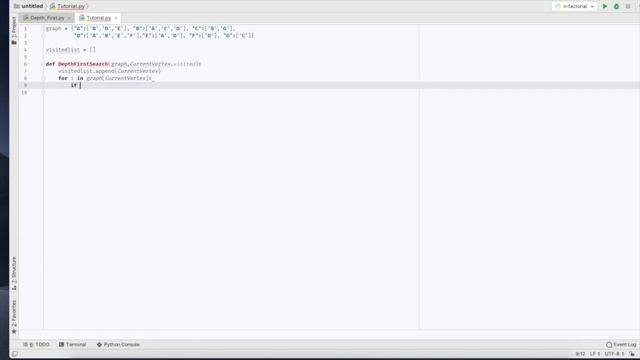Open the Structure tool window sidebar tab
This screenshot has height=360, width=640.
point(14,273)
